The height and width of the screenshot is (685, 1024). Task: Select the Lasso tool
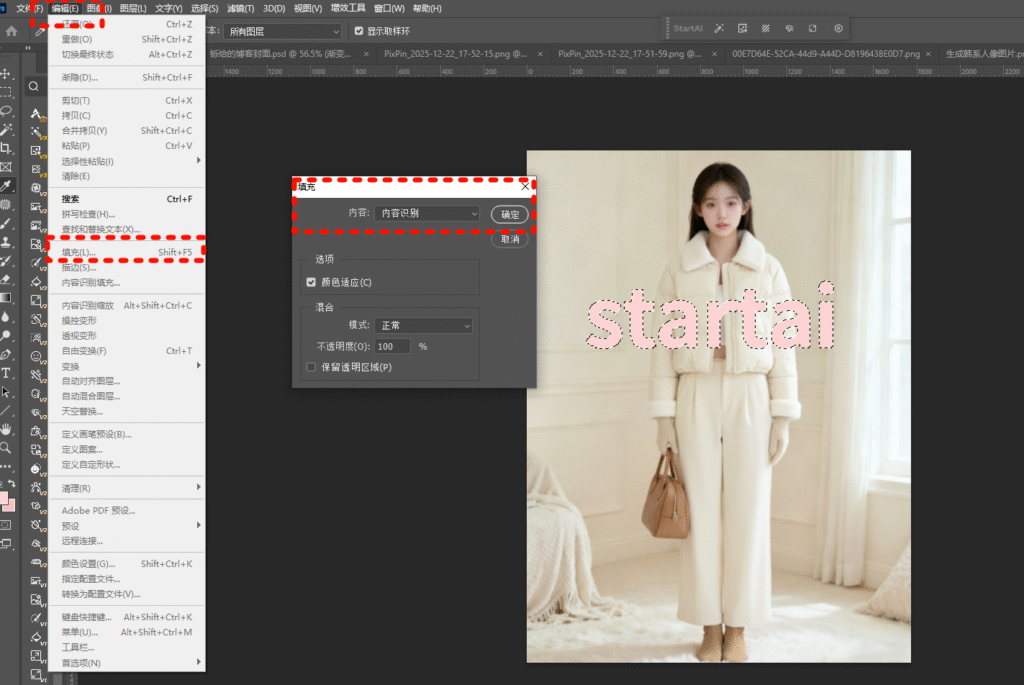coord(6,110)
